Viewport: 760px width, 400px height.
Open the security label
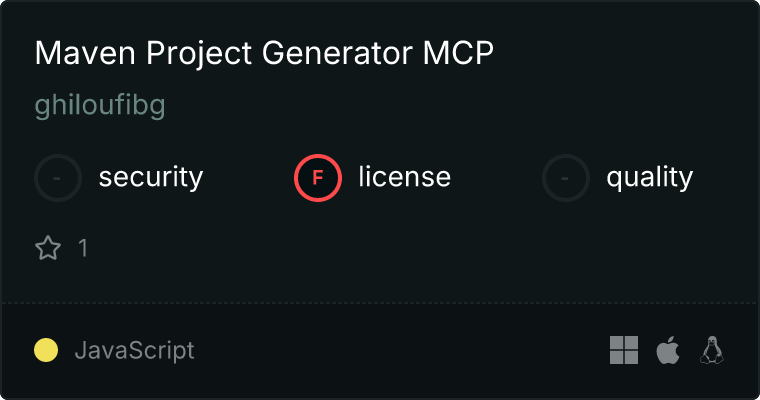coord(151,178)
